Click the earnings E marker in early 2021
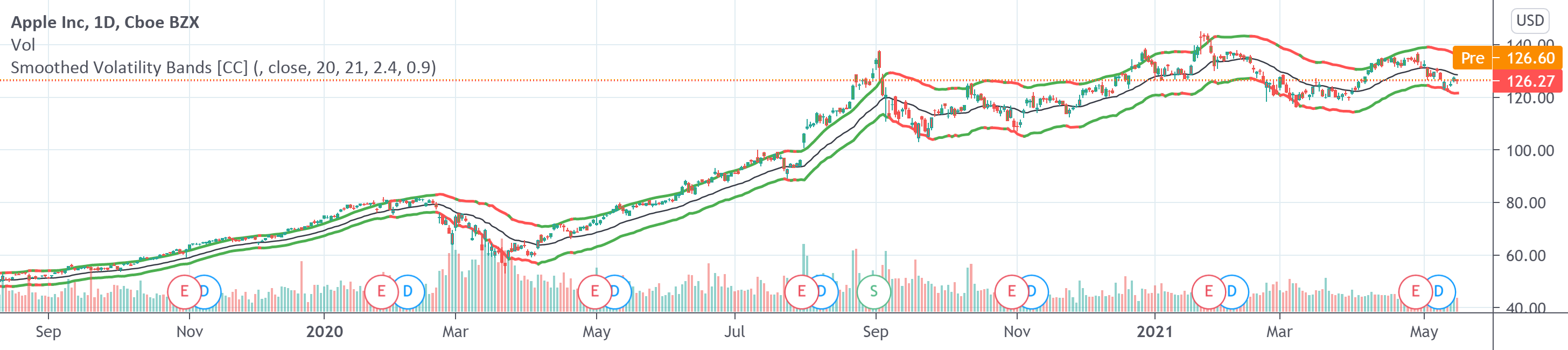 pyautogui.click(x=1208, y=291)
